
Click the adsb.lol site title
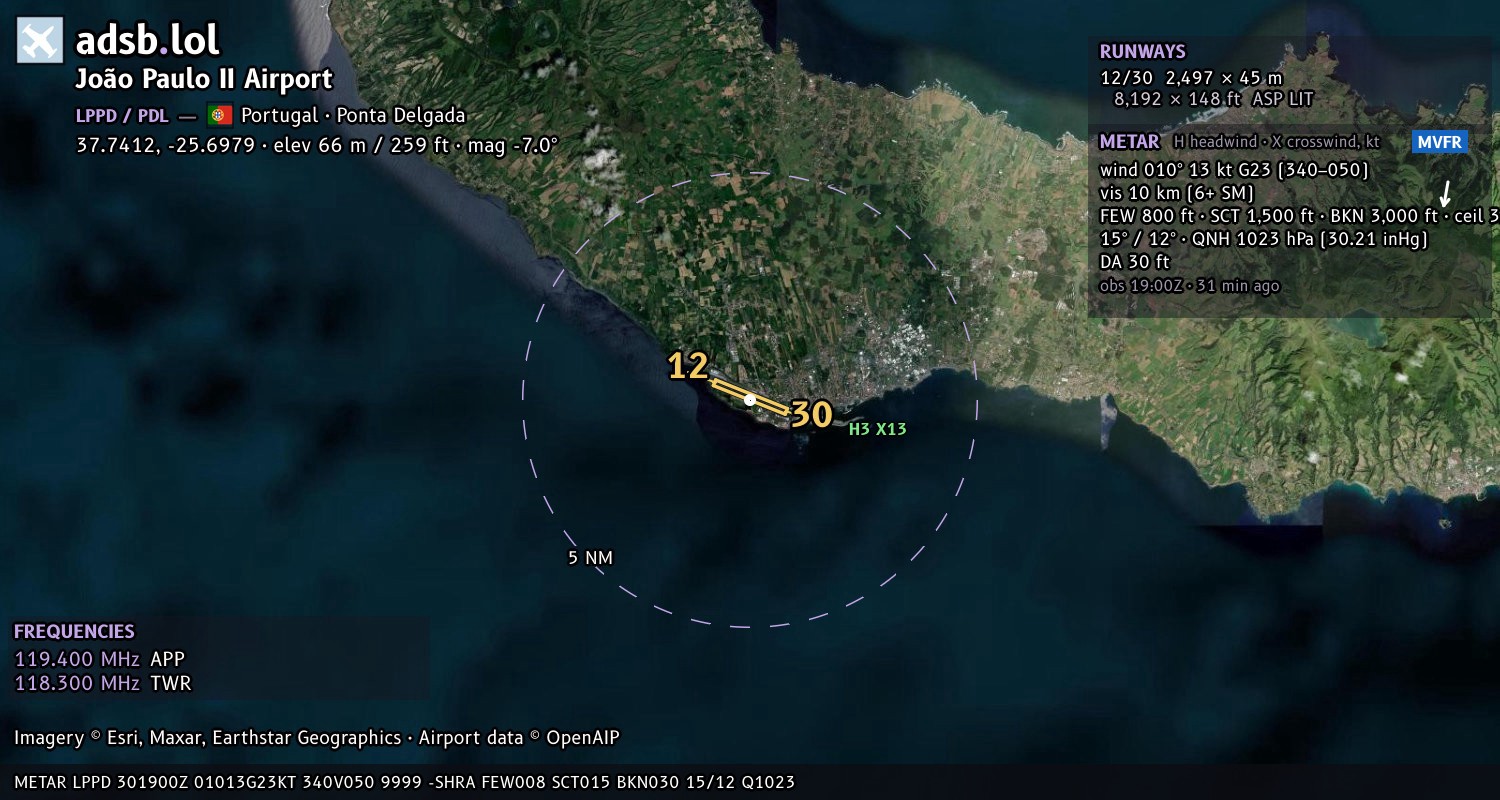[x=148, y=41]
